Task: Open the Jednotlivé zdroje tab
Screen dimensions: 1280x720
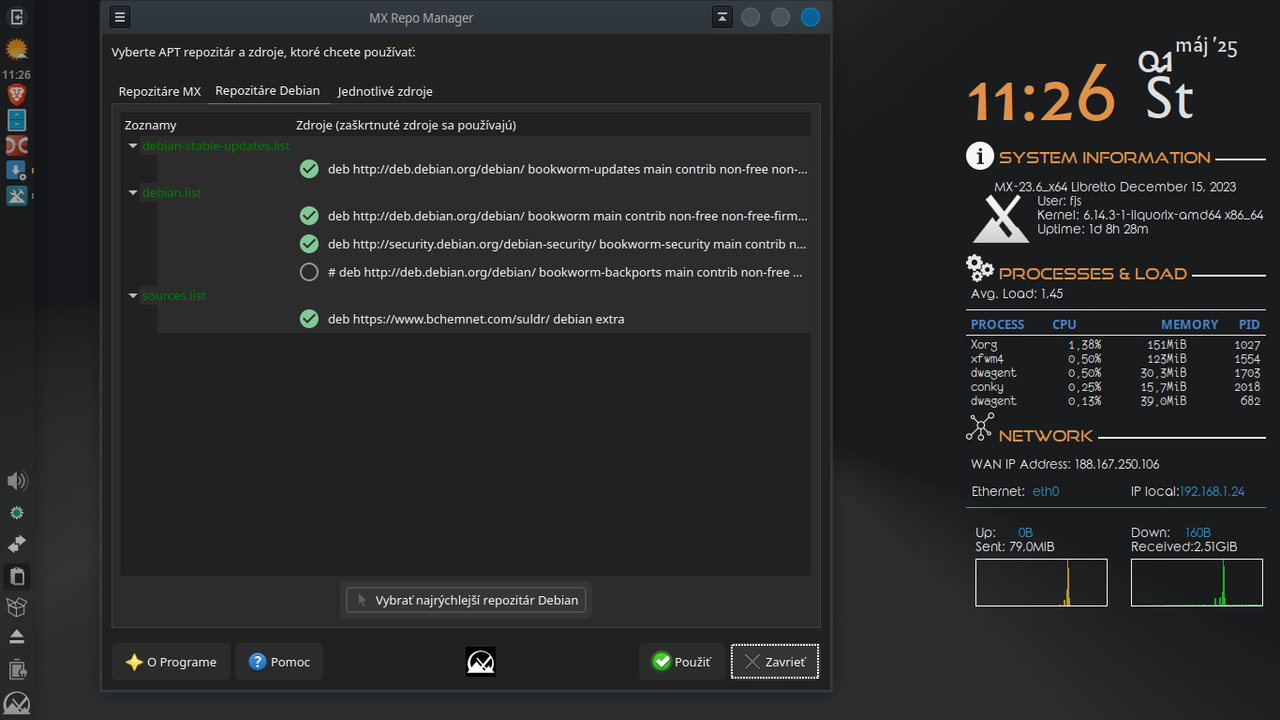Action: coord(385,91)
